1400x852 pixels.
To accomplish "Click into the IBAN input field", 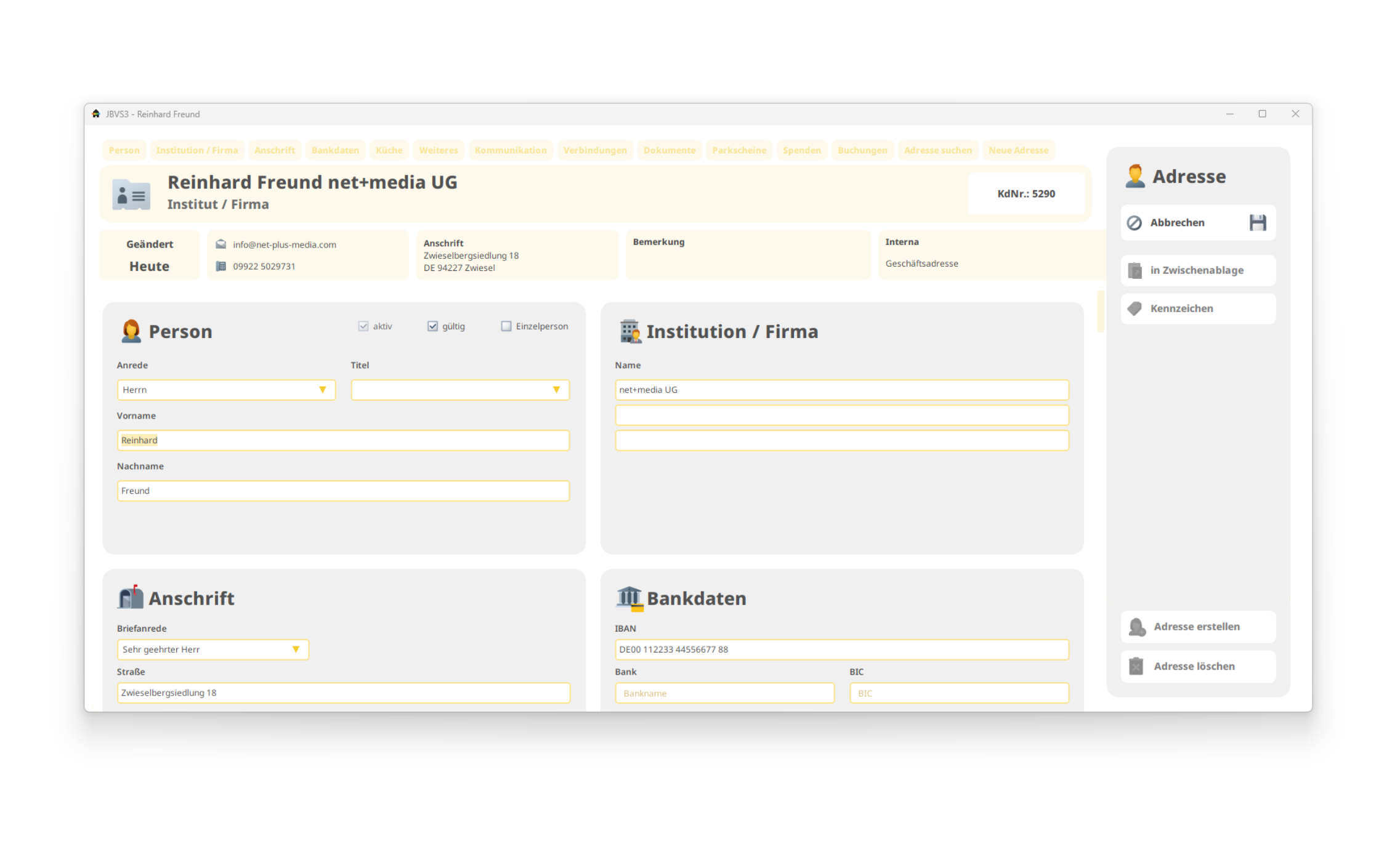I will (841, 649).
